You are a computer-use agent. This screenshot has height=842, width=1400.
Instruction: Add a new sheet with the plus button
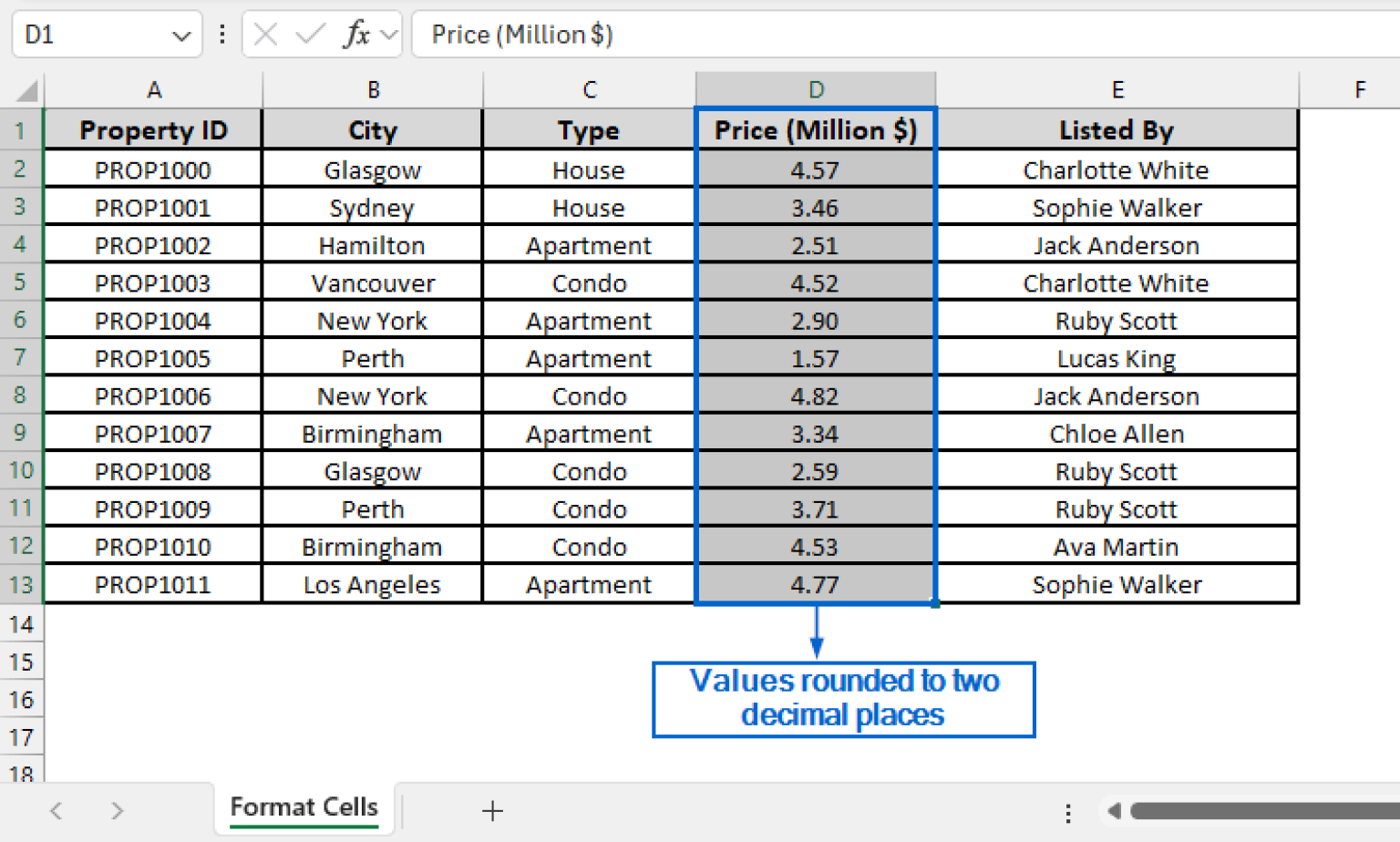491,810
